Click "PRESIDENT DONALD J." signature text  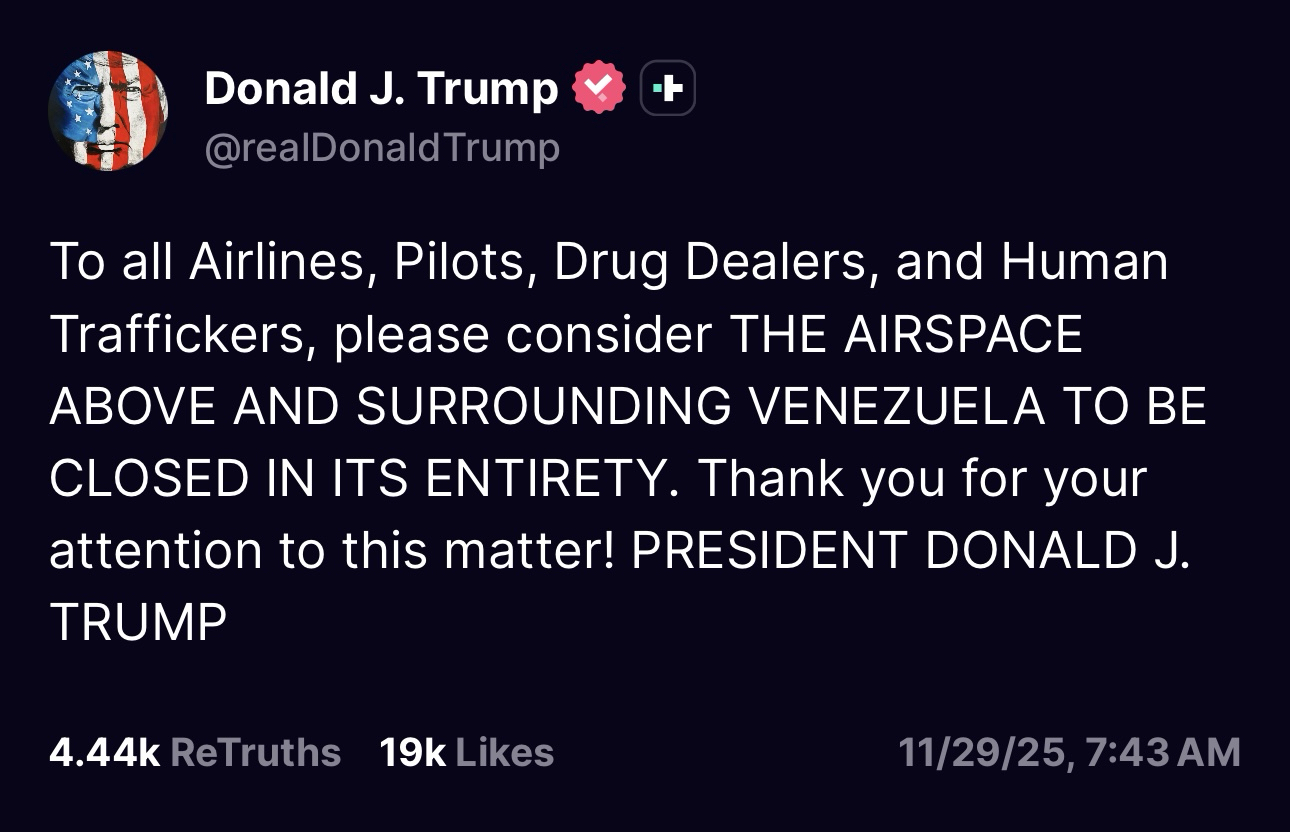pos(911,550)
